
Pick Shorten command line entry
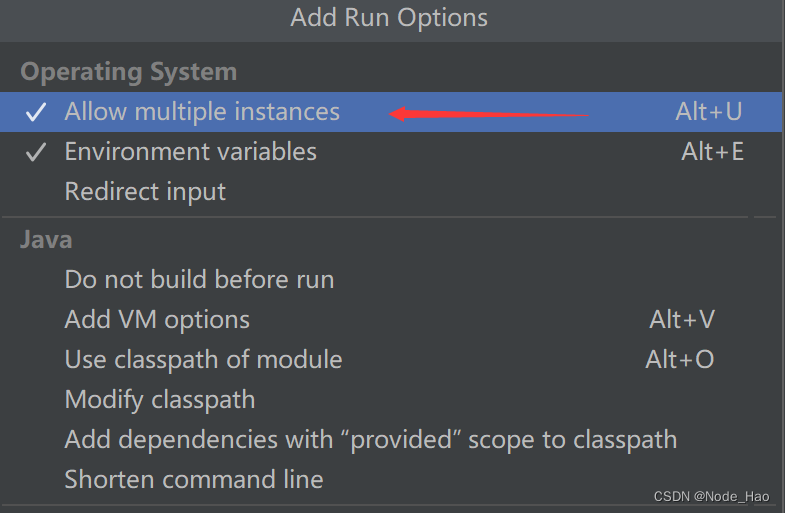194,480
